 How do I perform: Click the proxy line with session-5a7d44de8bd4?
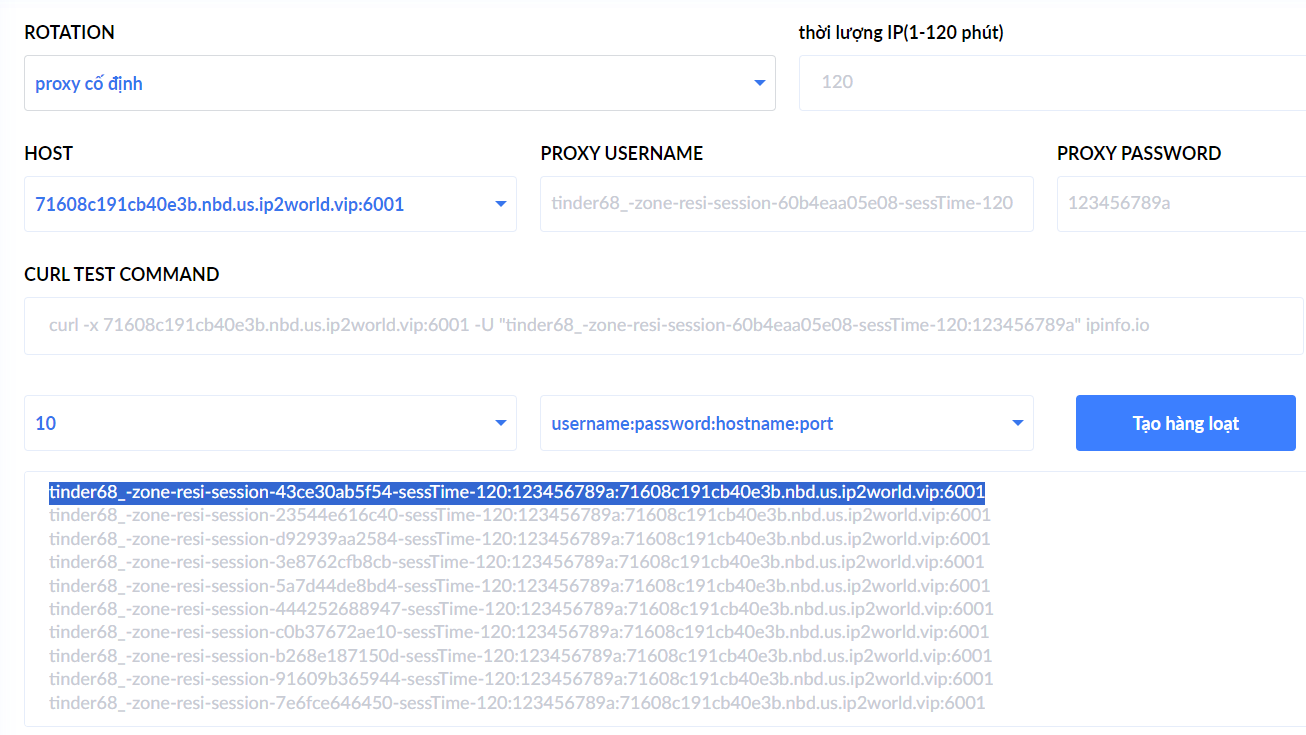tap(519, 586)
